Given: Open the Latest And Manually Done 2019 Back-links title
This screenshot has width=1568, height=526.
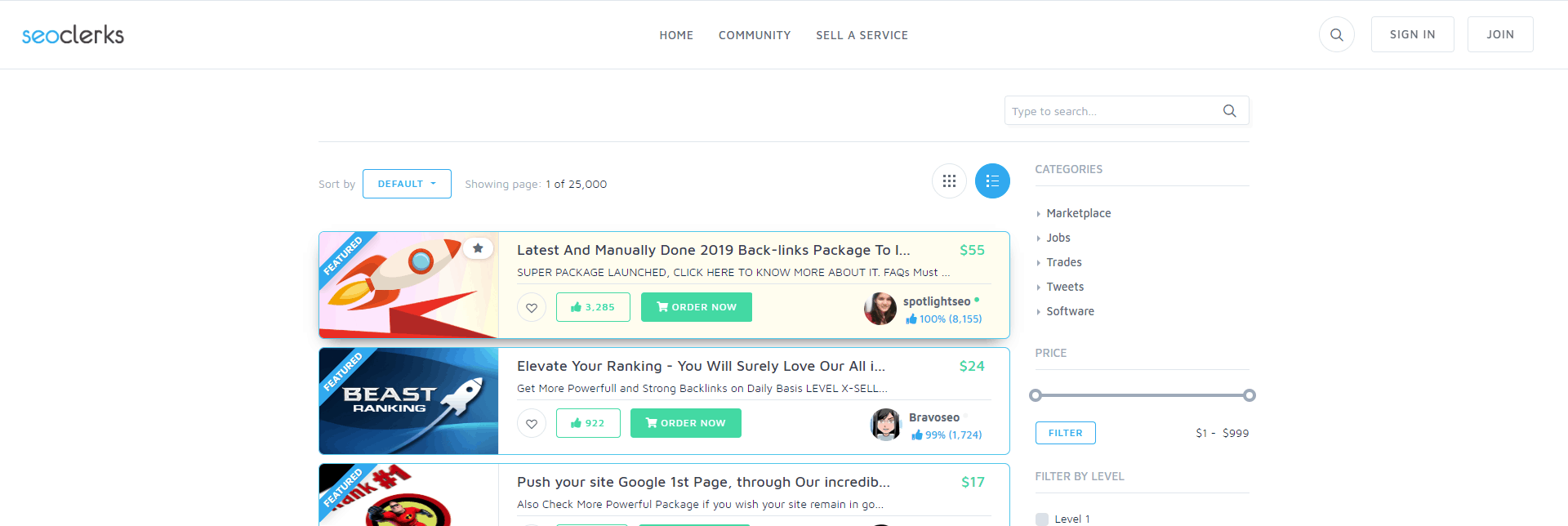Looking at the screenshot, I should pyautogui.click(x=713, y=250).
